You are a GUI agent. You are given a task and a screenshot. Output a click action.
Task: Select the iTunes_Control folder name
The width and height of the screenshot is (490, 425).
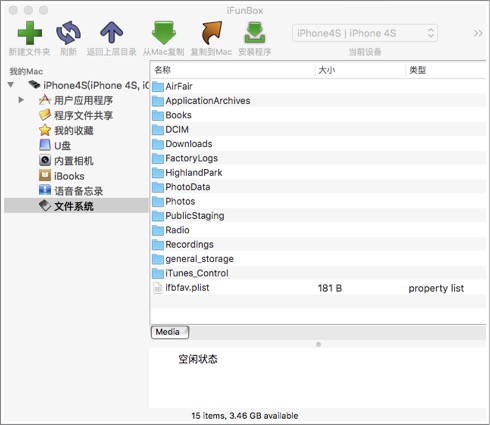(197, 273)
